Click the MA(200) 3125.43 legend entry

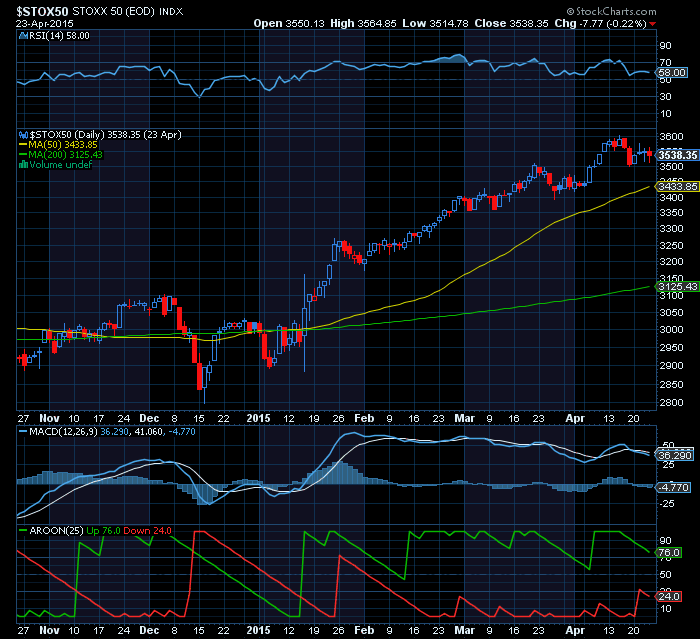point(61,155)
